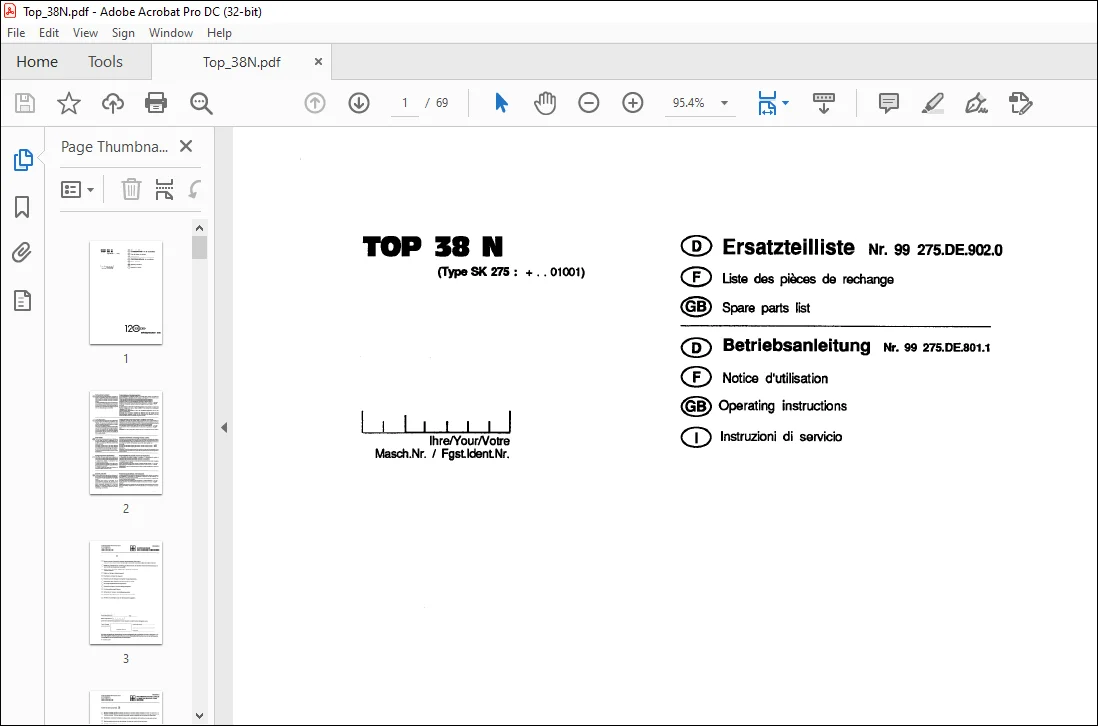
Task: Click the page number input field
Action: [x=405, y=103]
